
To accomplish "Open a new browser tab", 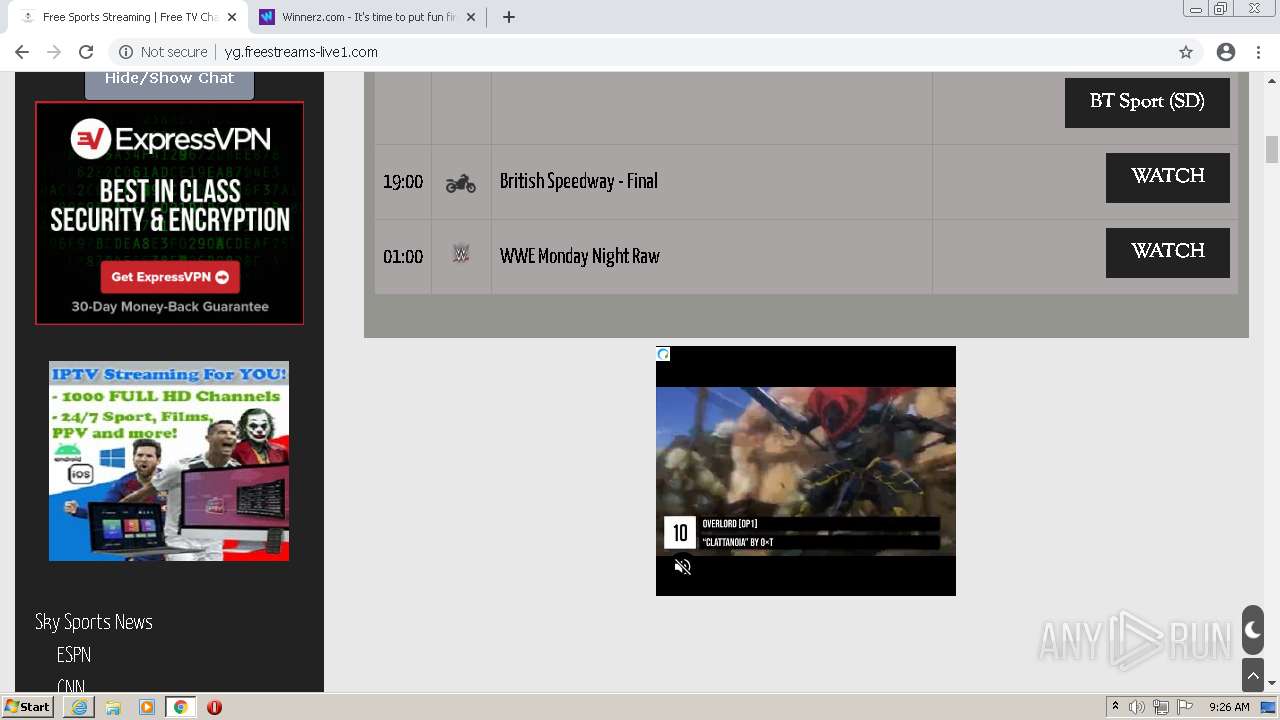I will click(x=508, y=17).
